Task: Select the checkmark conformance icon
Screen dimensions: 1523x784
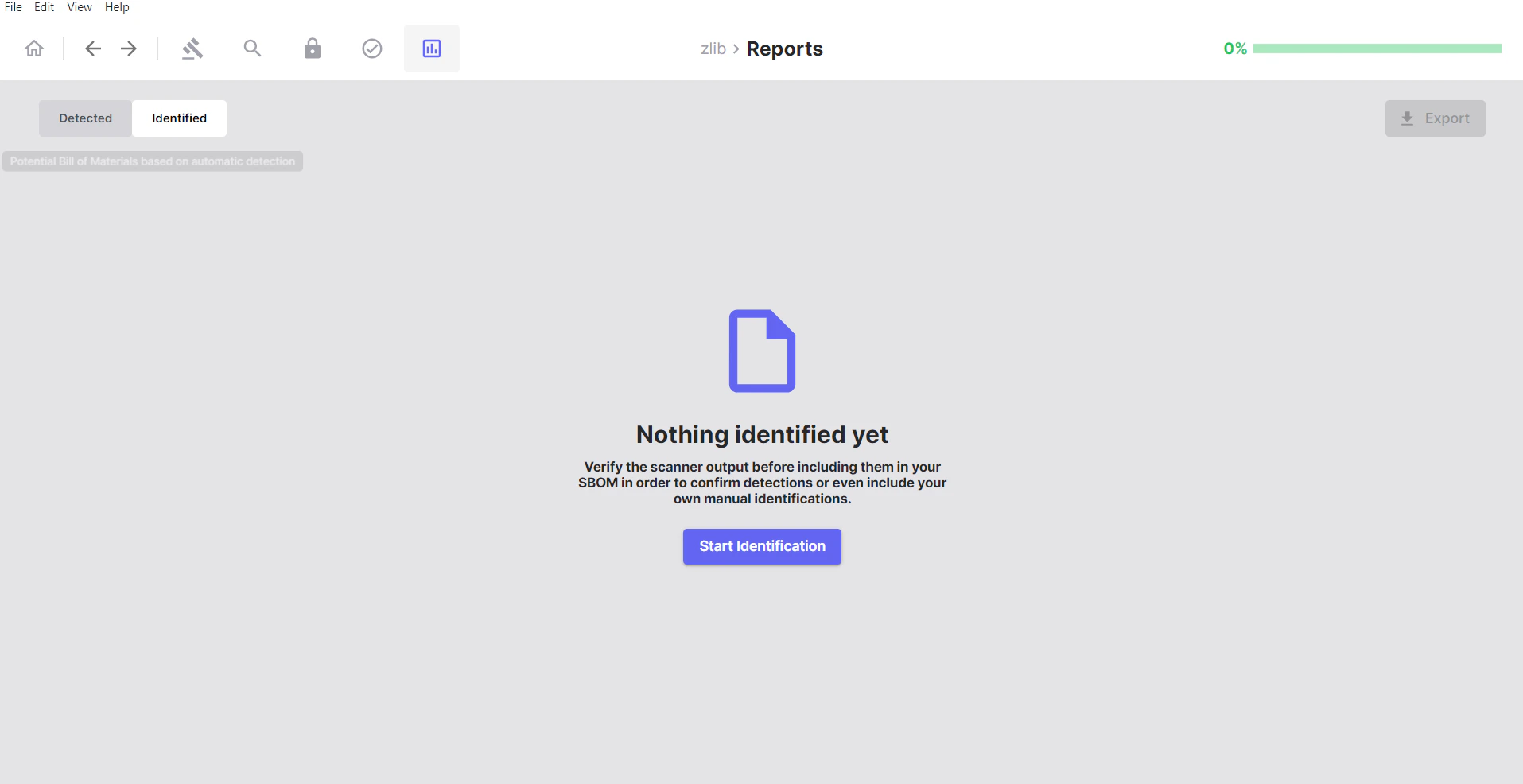Action: coord(371,48)
